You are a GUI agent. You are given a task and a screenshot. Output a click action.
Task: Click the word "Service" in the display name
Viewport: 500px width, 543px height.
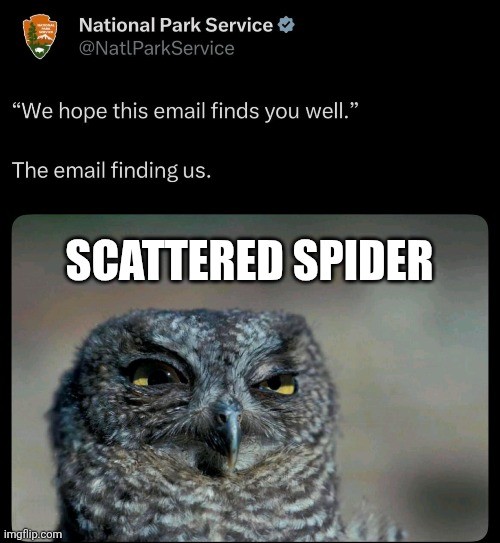(x=239, y=25)
